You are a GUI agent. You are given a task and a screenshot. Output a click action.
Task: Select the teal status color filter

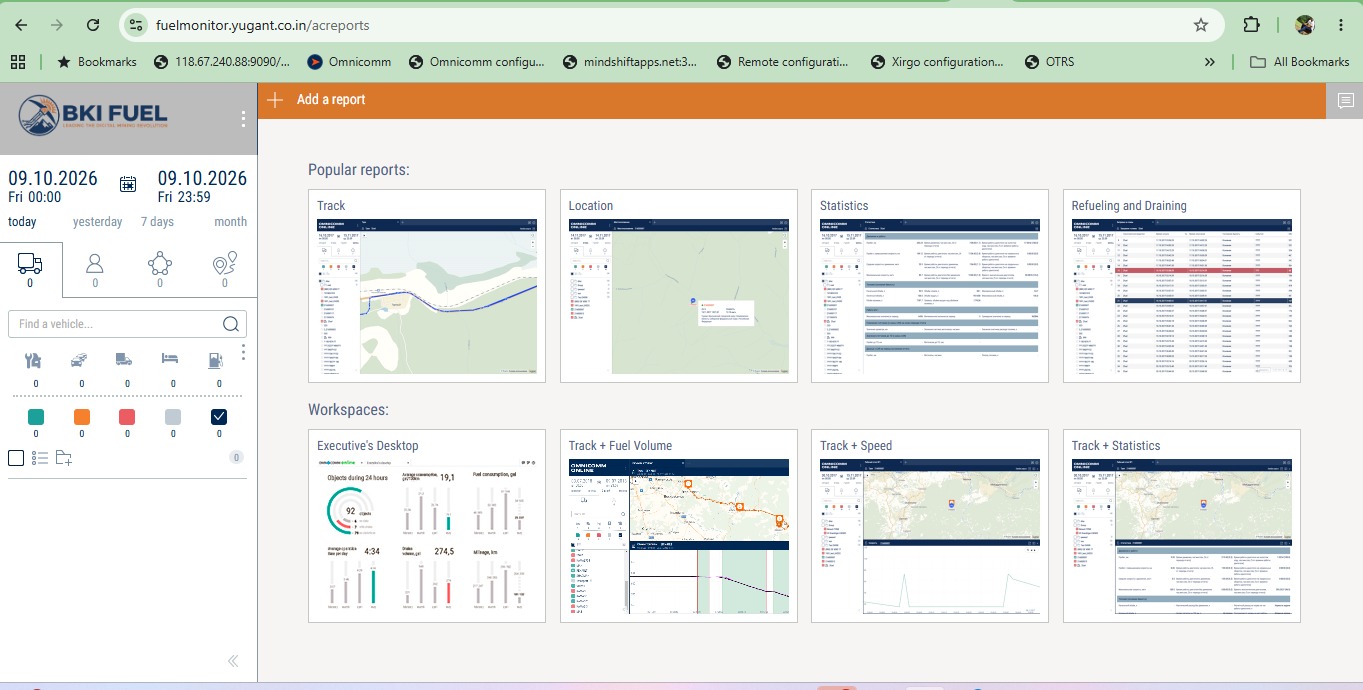36,417
